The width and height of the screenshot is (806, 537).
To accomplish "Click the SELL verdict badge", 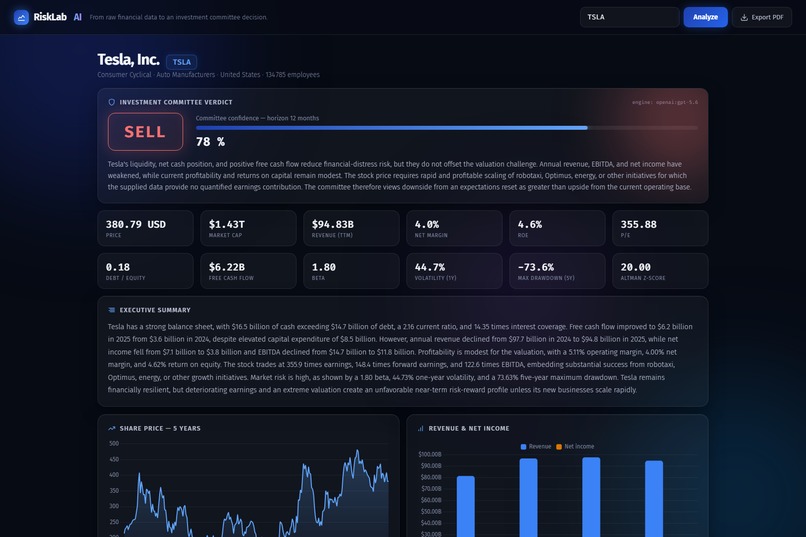I will click(145, 132).
